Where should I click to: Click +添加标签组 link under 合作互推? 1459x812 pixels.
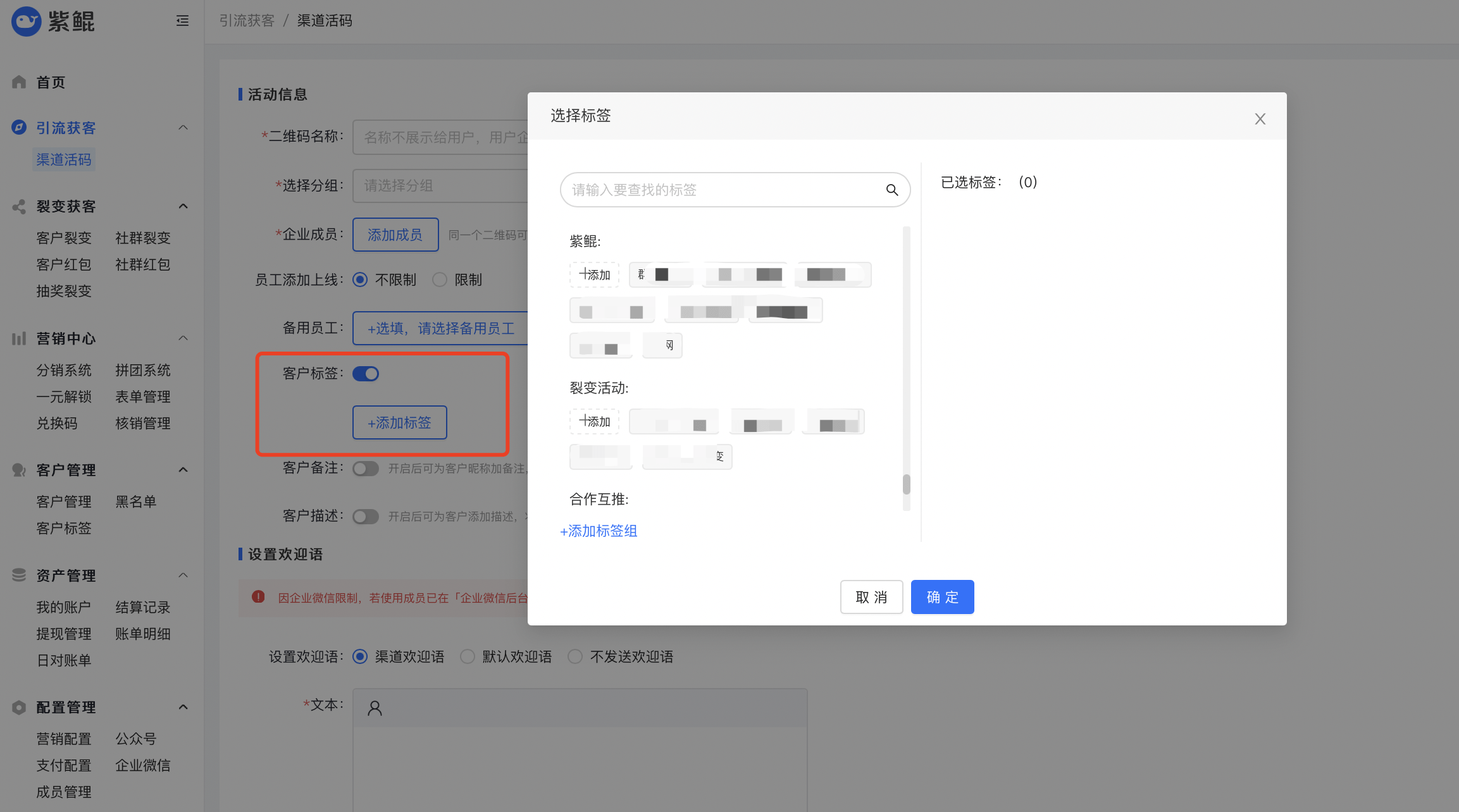[598, 531]
